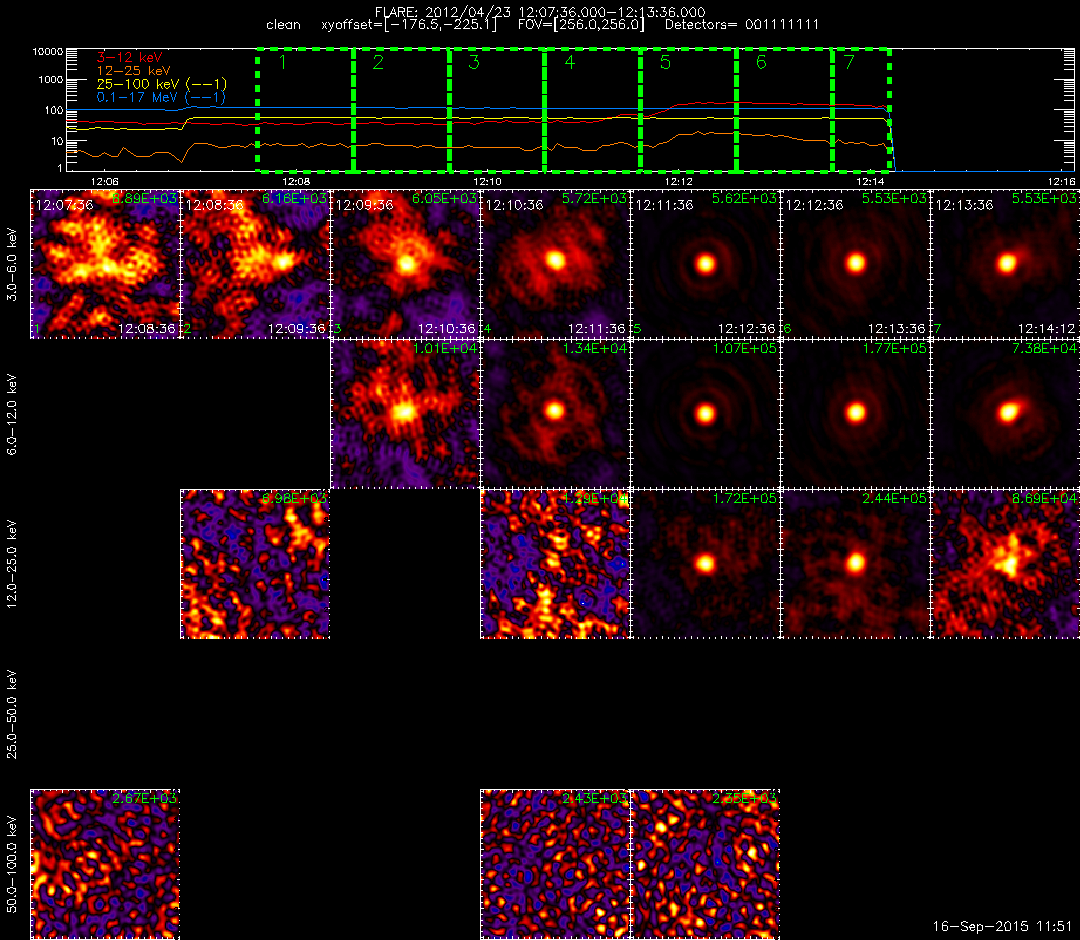Click the '10000' count-rate axis label

tap(48, 52)
